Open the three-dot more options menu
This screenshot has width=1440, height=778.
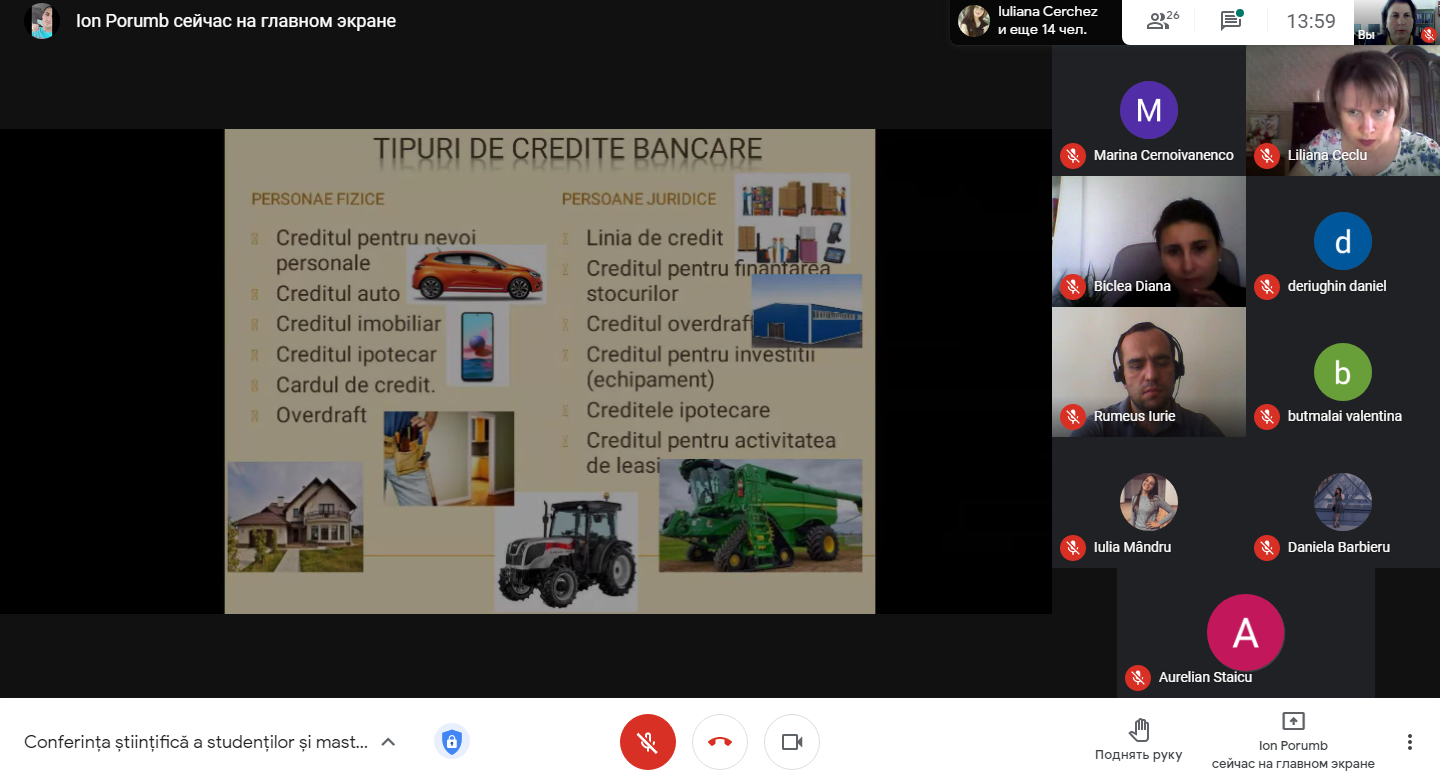pyautogui.click(x=1409, y=742)
